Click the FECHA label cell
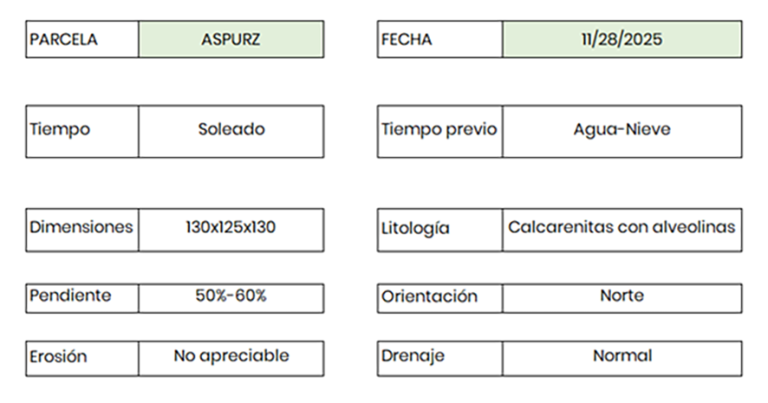The height and width of the screenshot is (403, 768). tap(440, 40)
